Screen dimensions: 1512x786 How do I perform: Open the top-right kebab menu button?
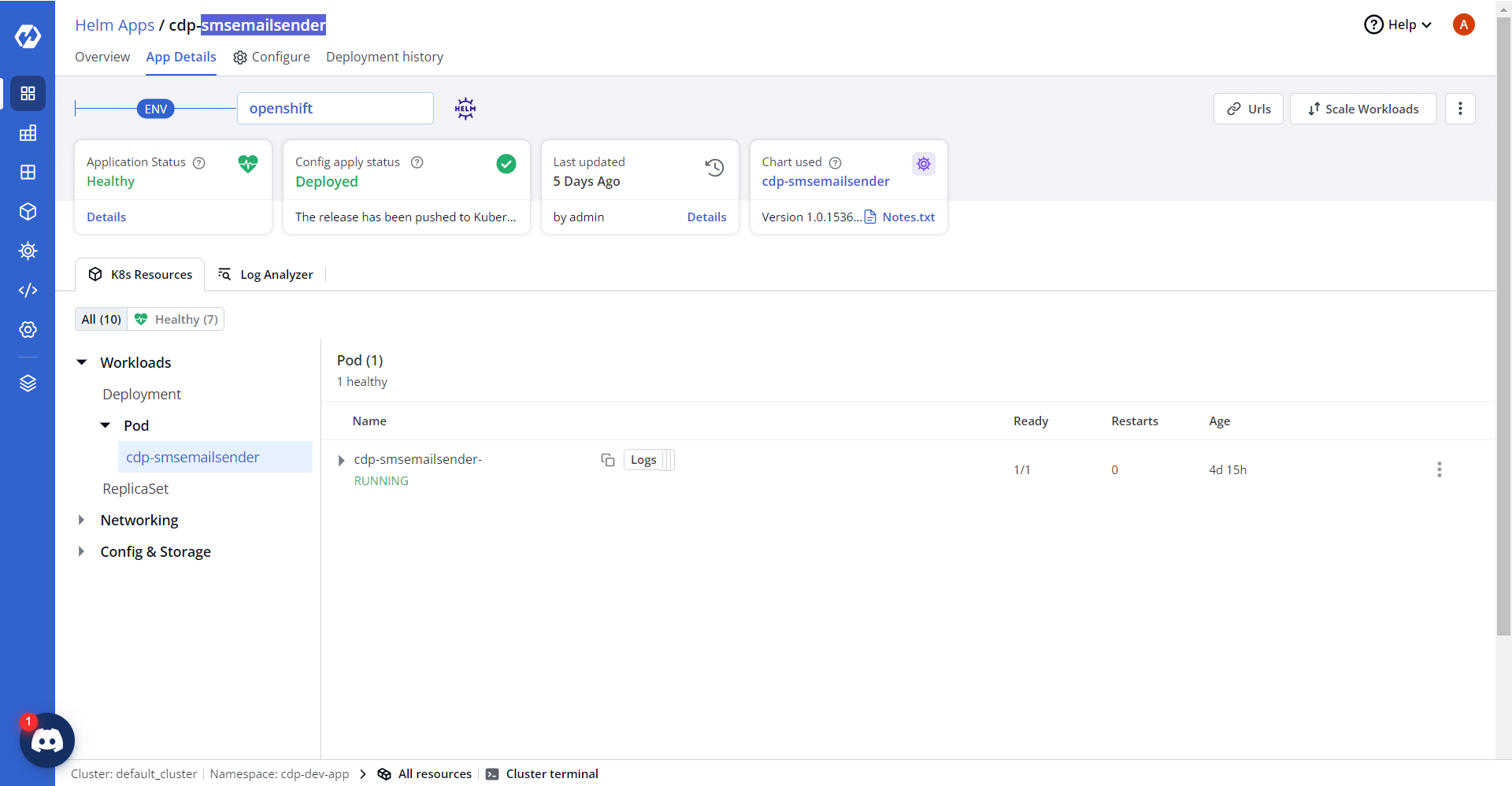[x=1460, y=109]
